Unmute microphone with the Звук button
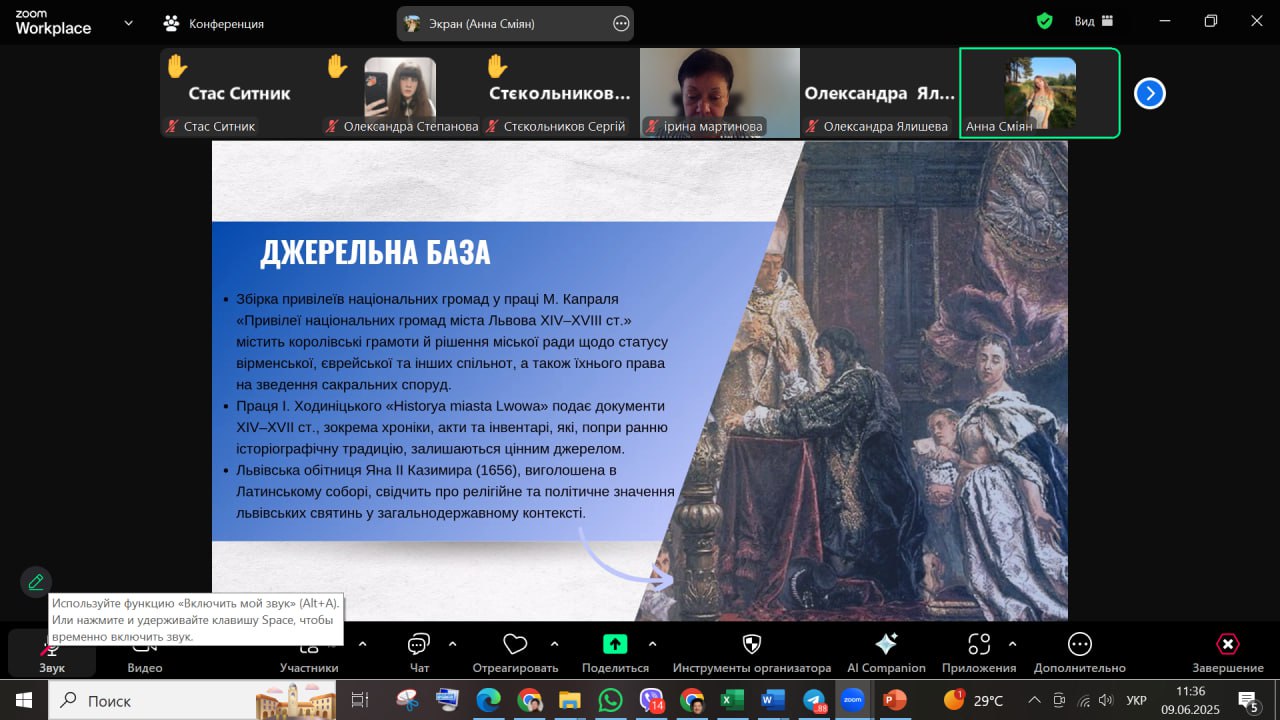The image size is (1280, 720). pos(52,654)
